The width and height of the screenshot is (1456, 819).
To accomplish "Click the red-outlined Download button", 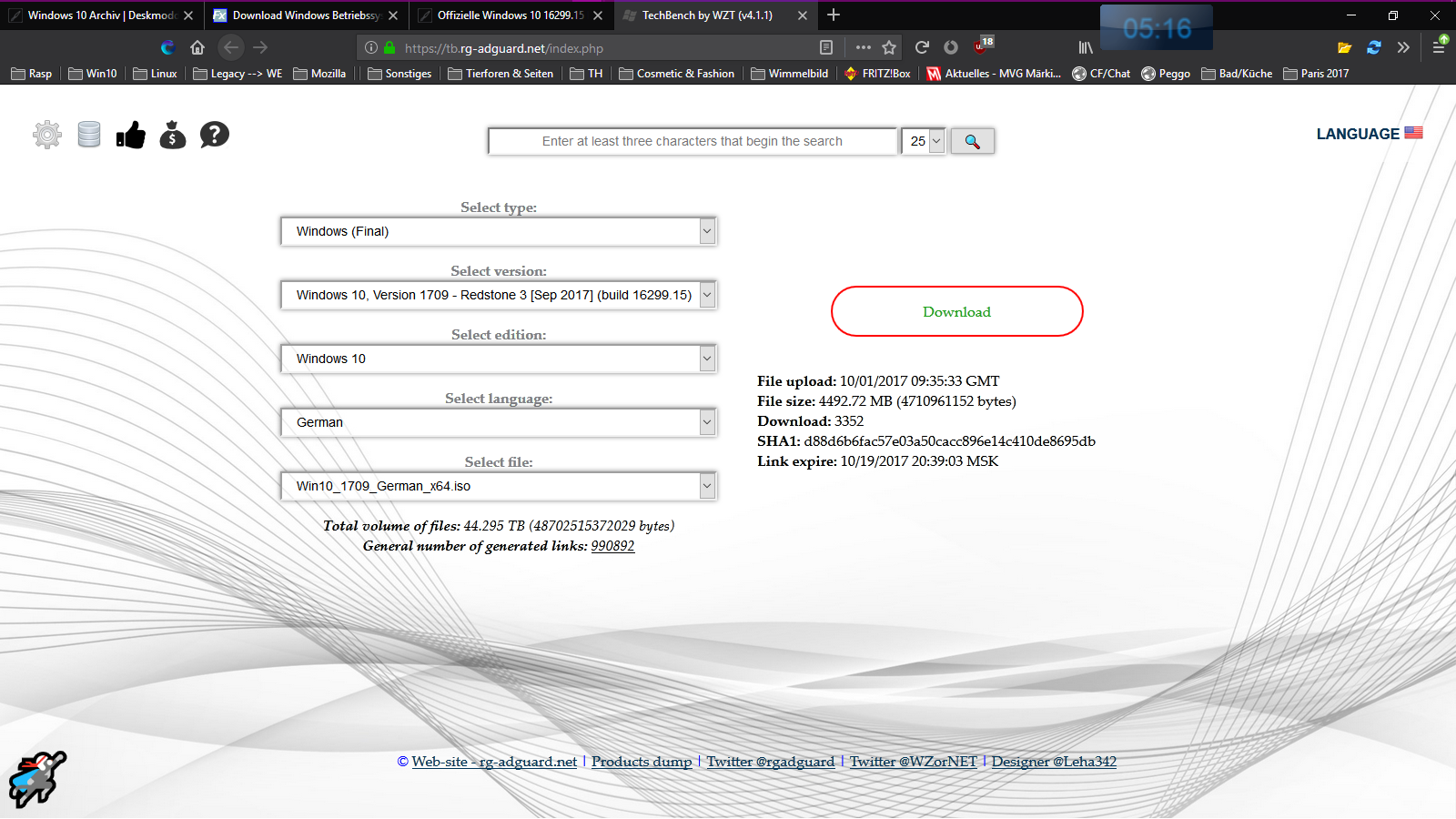I will [x=957, y=311].
